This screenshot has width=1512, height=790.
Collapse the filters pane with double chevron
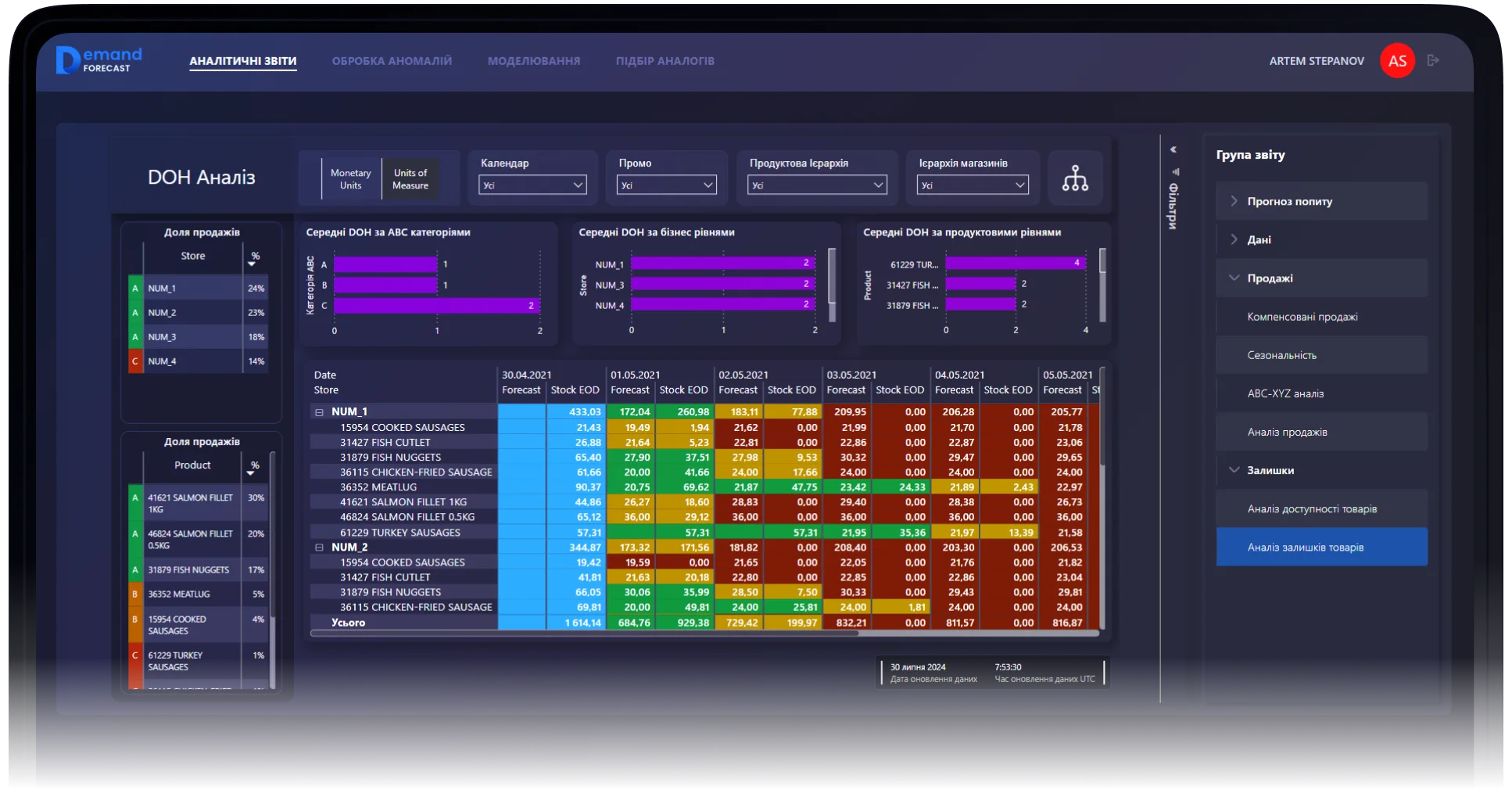point(1173,149)
